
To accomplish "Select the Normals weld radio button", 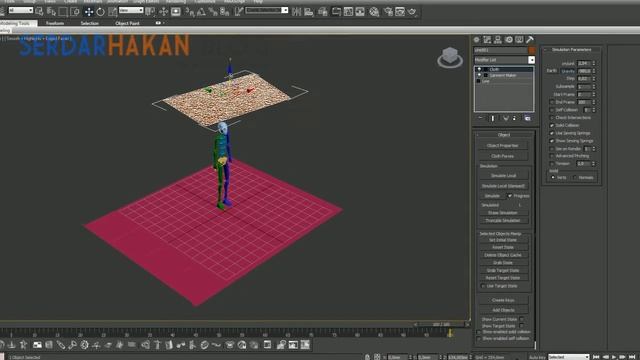I will [575, 178].
